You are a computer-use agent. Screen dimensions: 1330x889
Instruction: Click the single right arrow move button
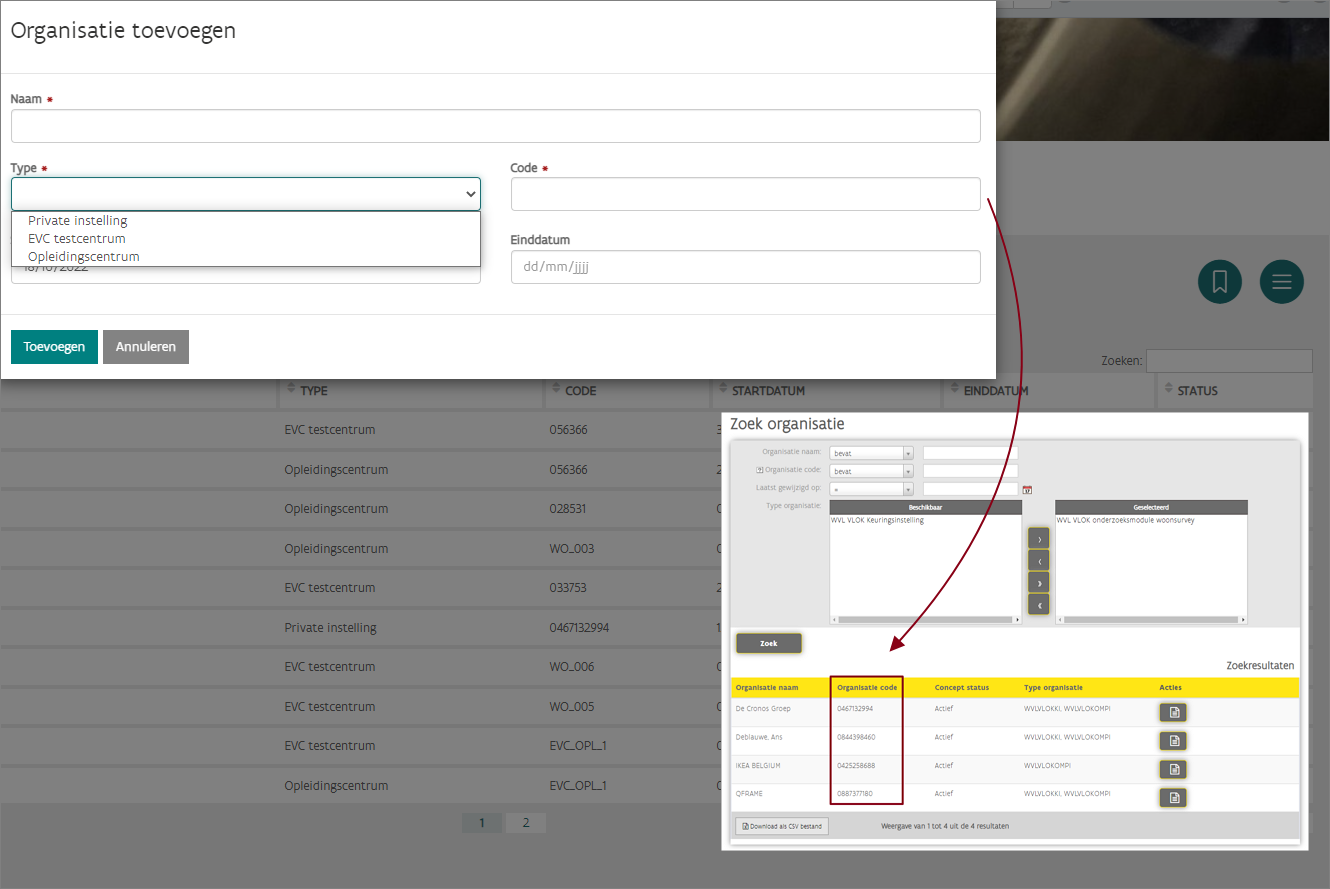click(1038, 540)
